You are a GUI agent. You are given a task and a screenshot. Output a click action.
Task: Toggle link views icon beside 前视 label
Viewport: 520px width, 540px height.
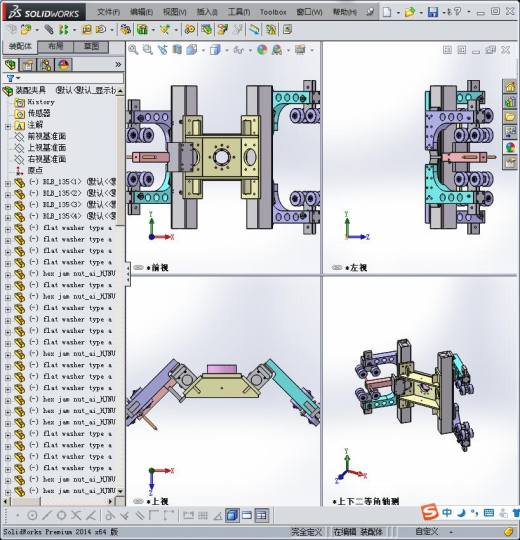pyautogui.click(x=138, y=267)
